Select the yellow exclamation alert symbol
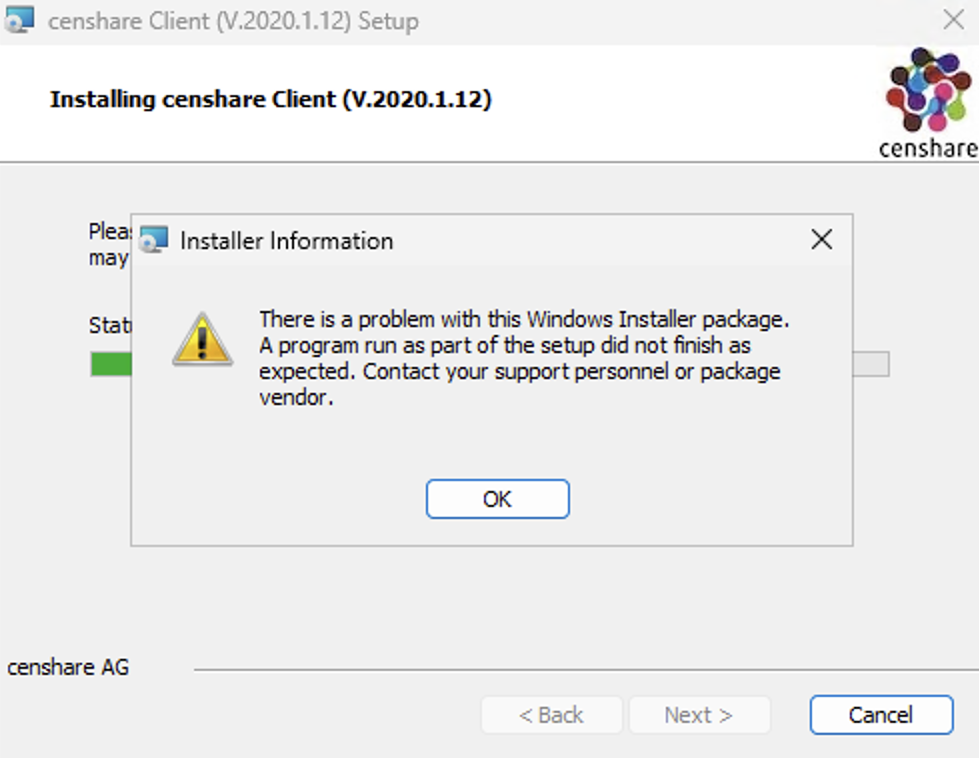Viewport: 979px width, 758px height. [203, 340]
